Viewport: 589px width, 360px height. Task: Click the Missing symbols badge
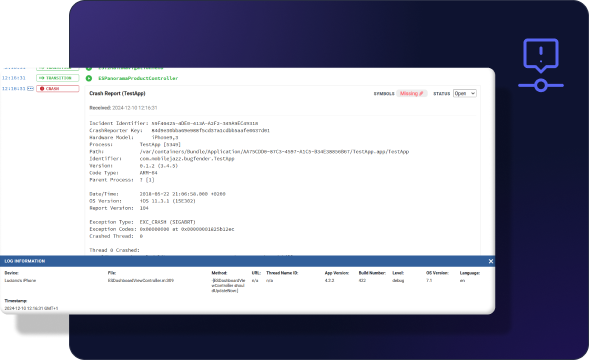(x=411, y=93)
